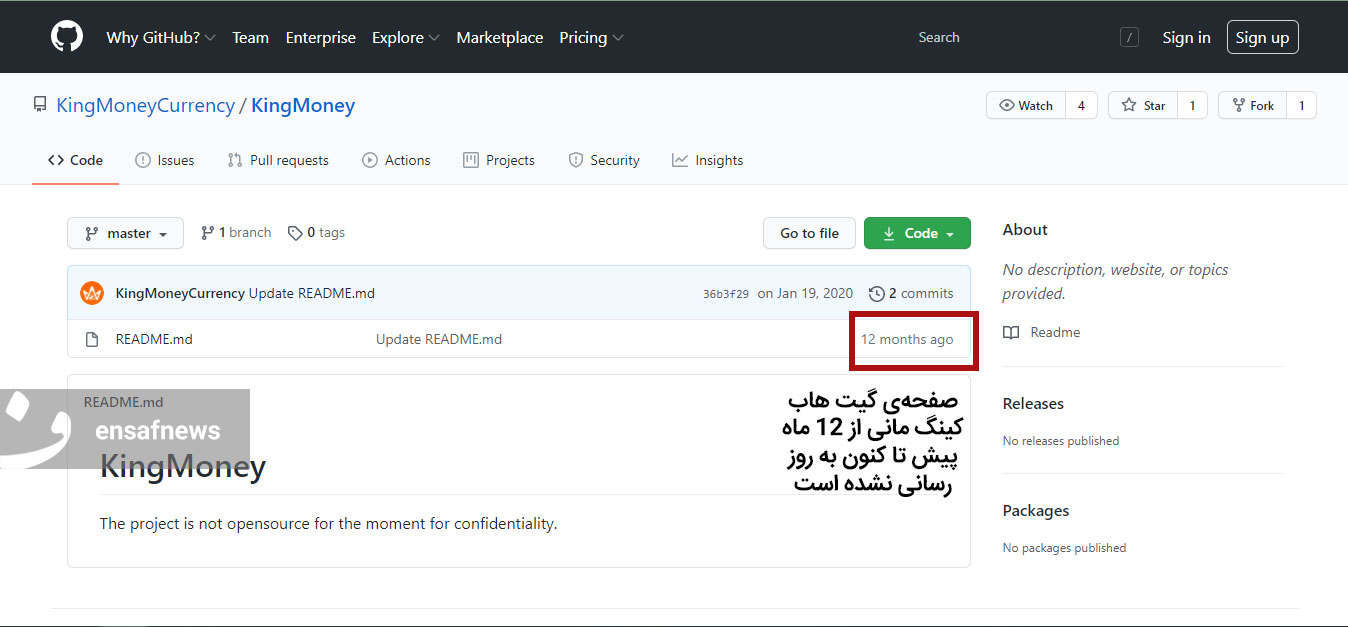Open the master branch dropdown
The width and height of the screenshot is (1348, 627).
[125, 233]
